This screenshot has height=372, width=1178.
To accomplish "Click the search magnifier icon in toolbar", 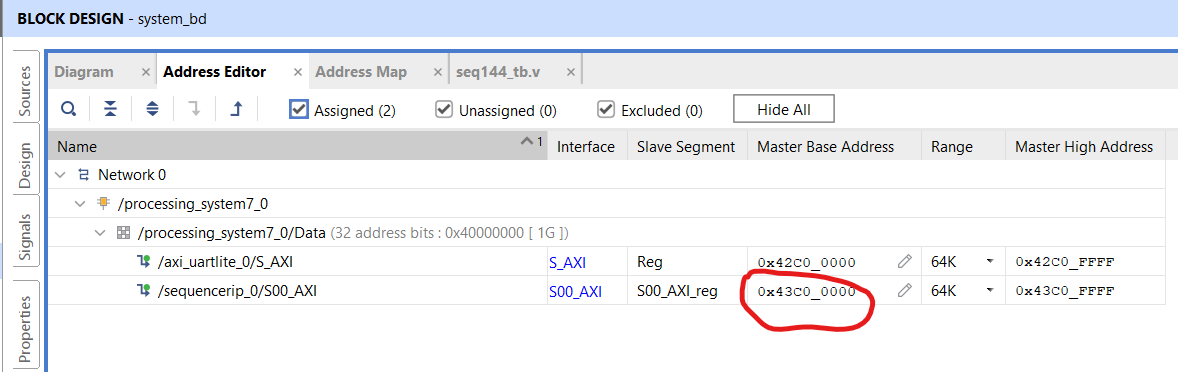I will [x=68, y=110].
